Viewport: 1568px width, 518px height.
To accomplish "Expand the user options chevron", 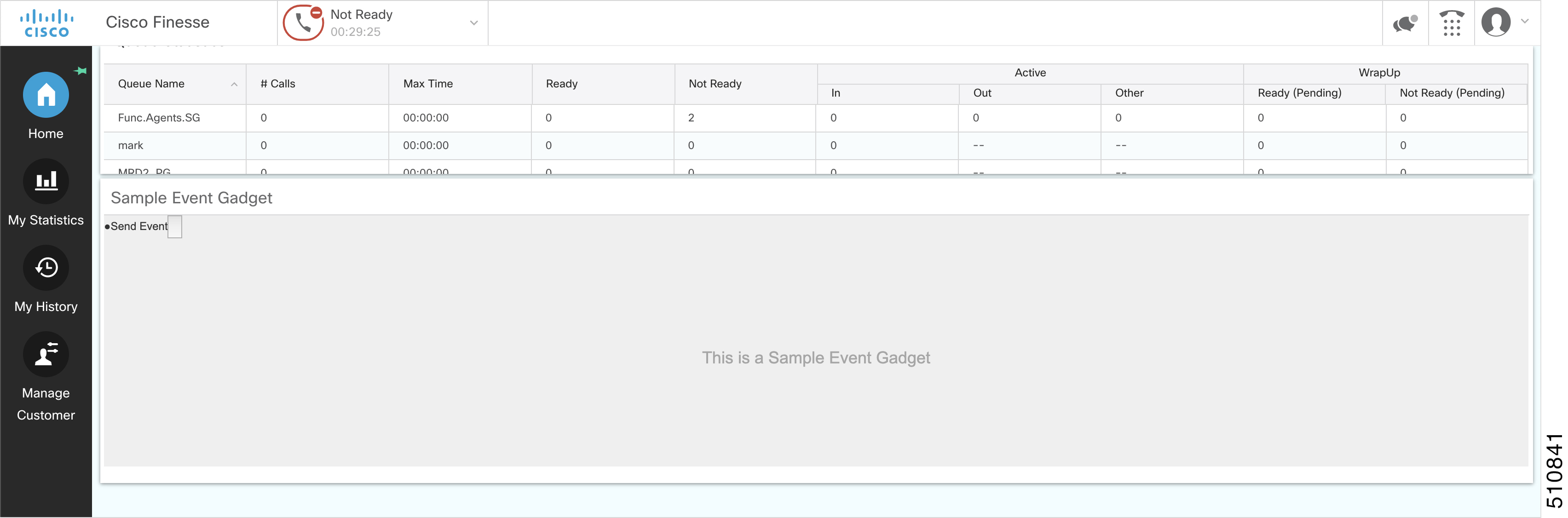I will 1525,21.
